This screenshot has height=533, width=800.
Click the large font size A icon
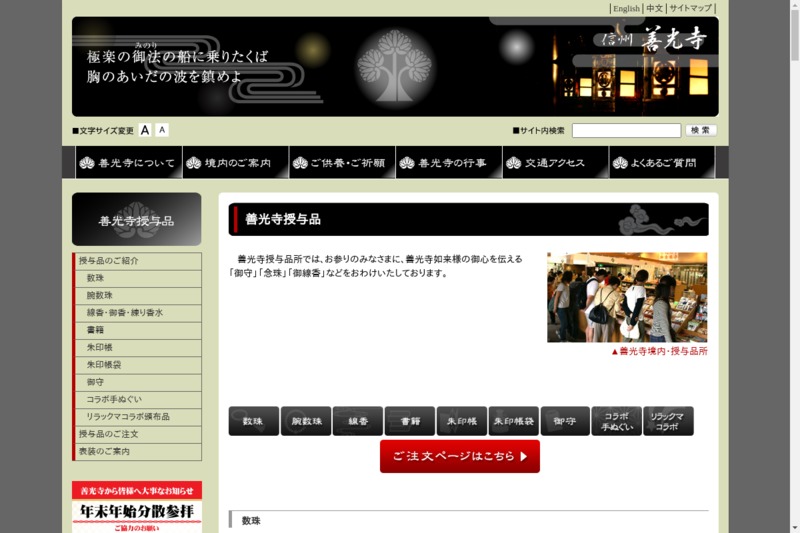145,130
